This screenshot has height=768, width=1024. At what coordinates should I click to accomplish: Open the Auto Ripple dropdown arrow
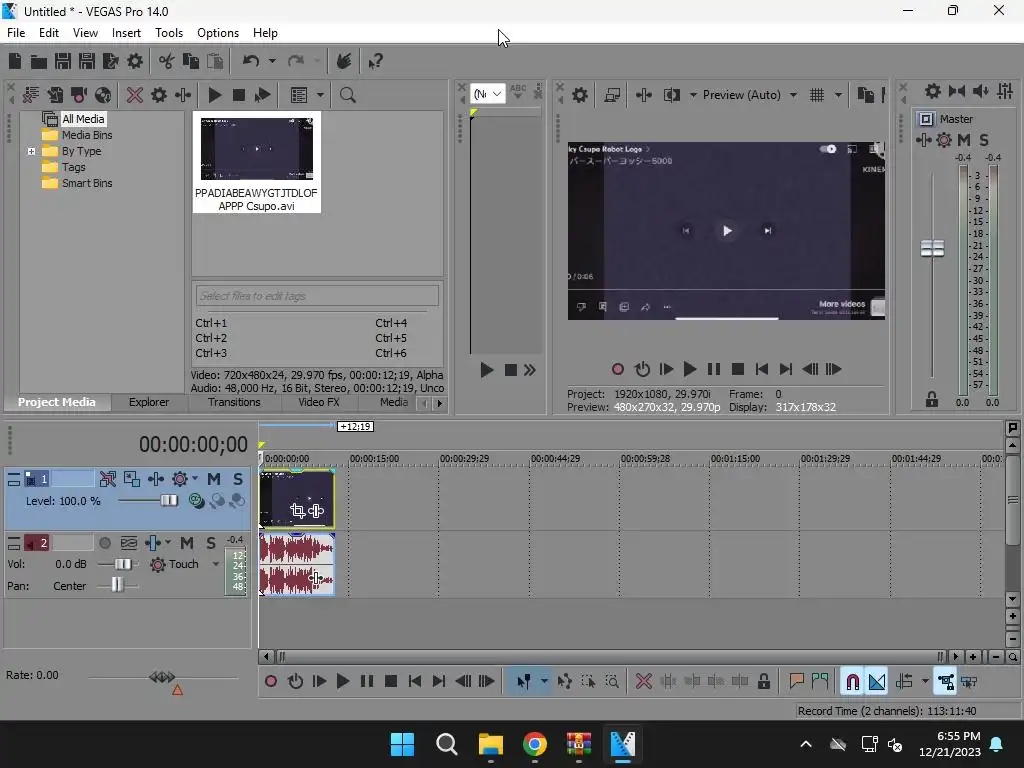pyautogui.click(x=925, y=682)
